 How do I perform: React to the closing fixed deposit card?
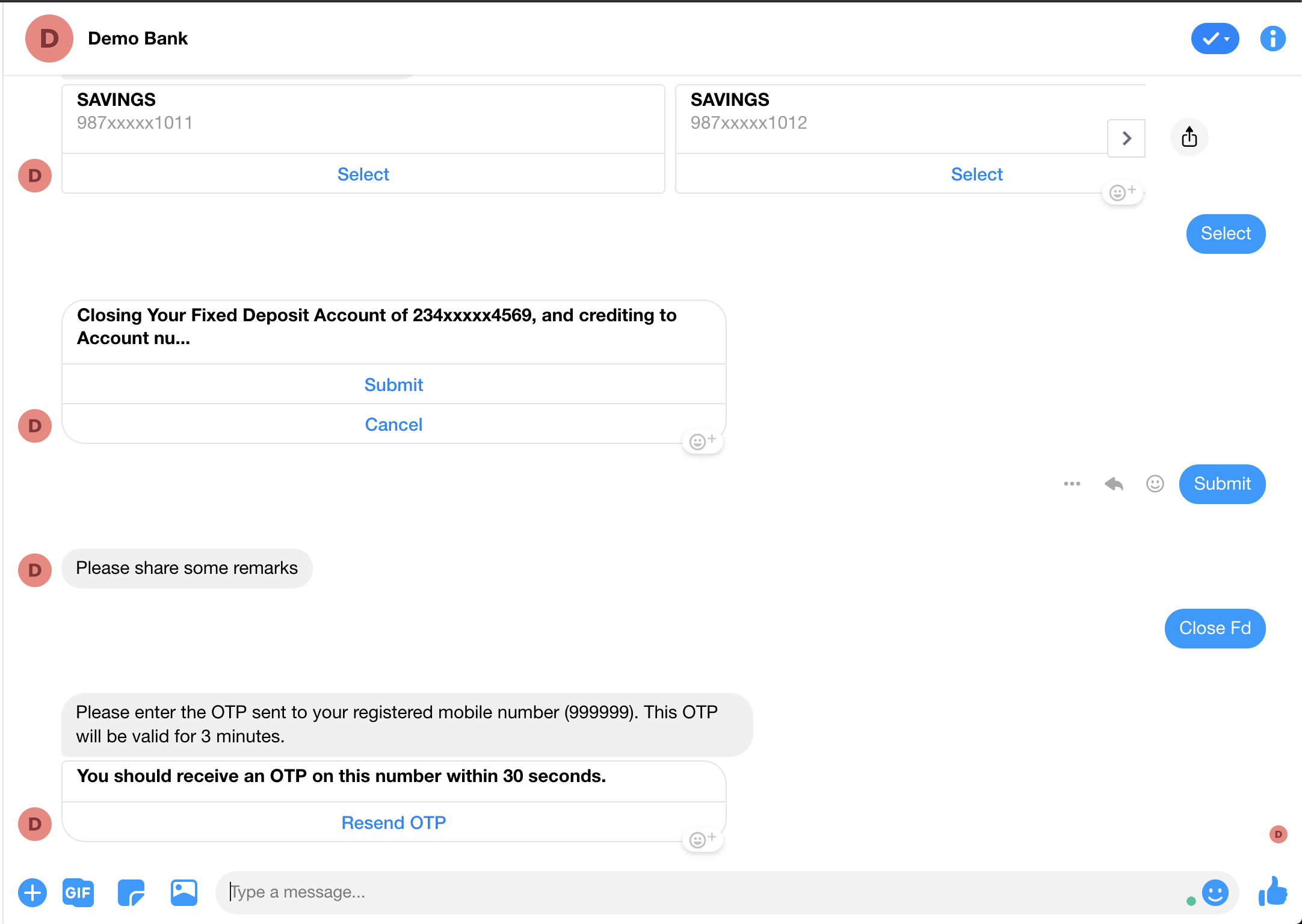tap(702, 442)
